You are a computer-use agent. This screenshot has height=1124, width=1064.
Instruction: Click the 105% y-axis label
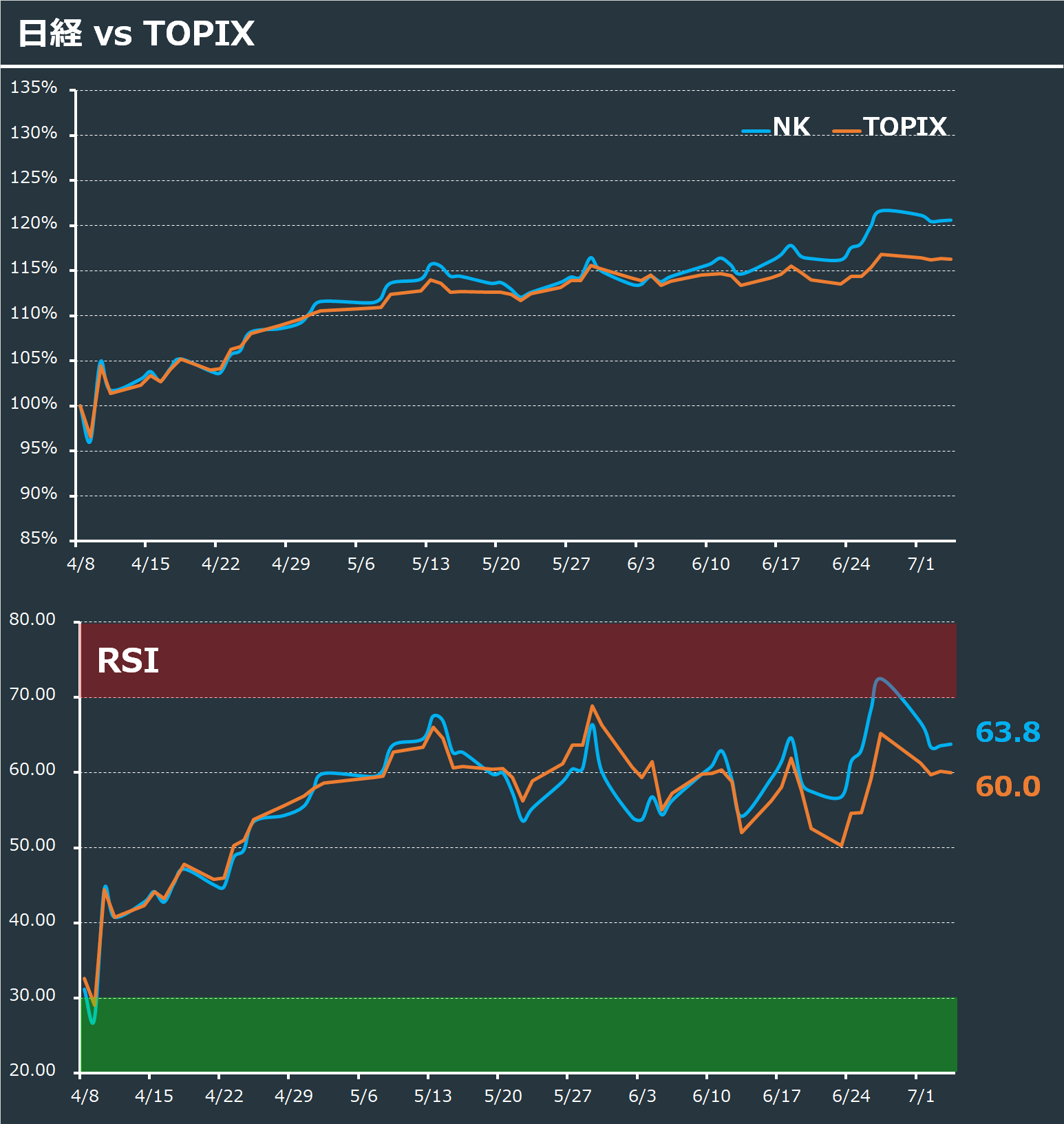point(34,358)
